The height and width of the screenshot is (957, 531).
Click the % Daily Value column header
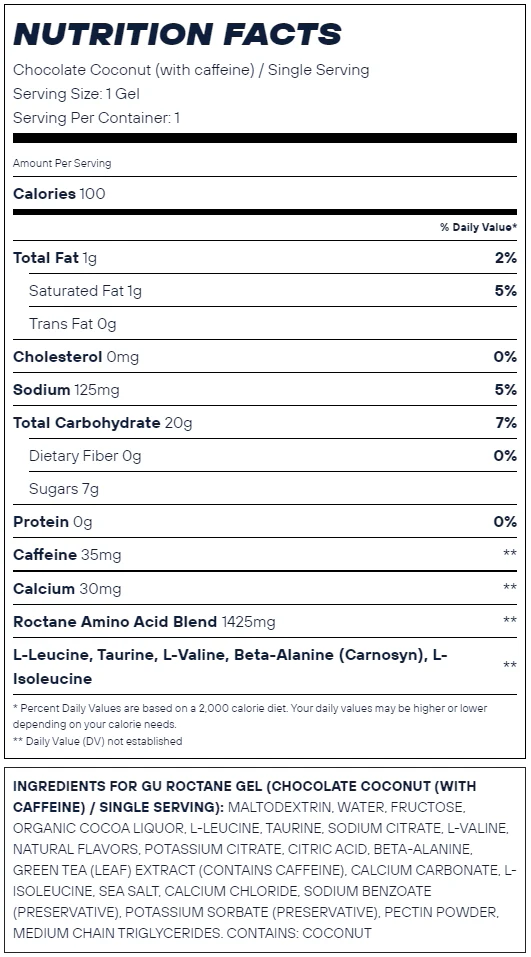pos(479,227)
